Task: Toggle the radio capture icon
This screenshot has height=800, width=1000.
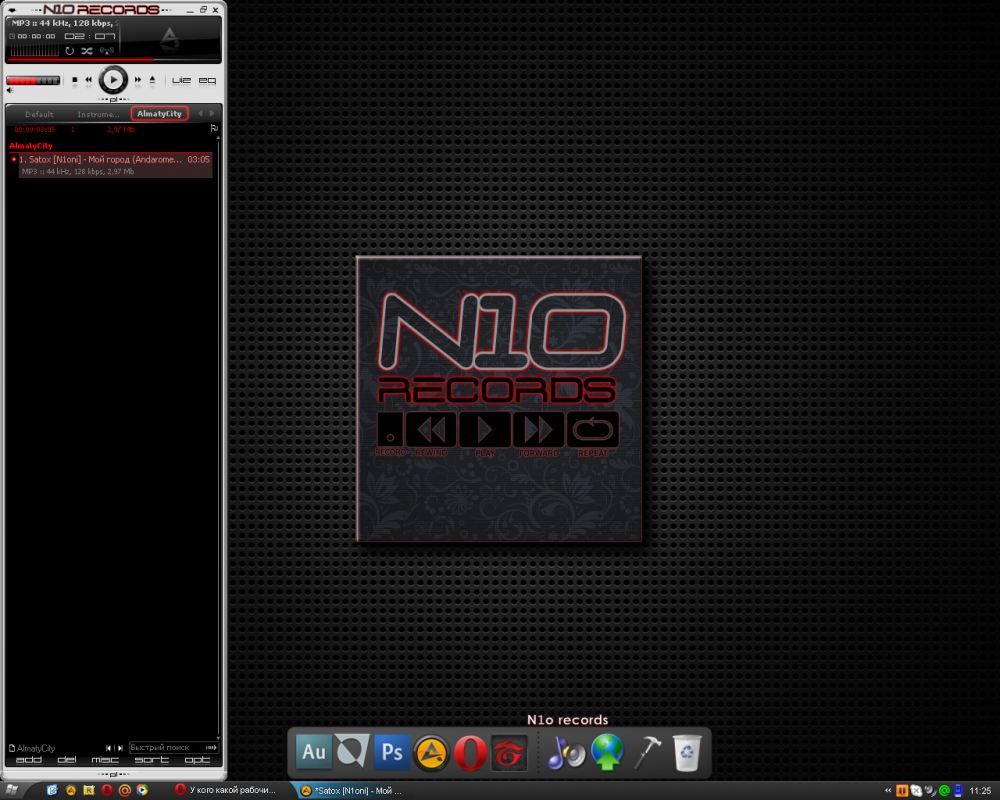Action: tap(107, 50)
